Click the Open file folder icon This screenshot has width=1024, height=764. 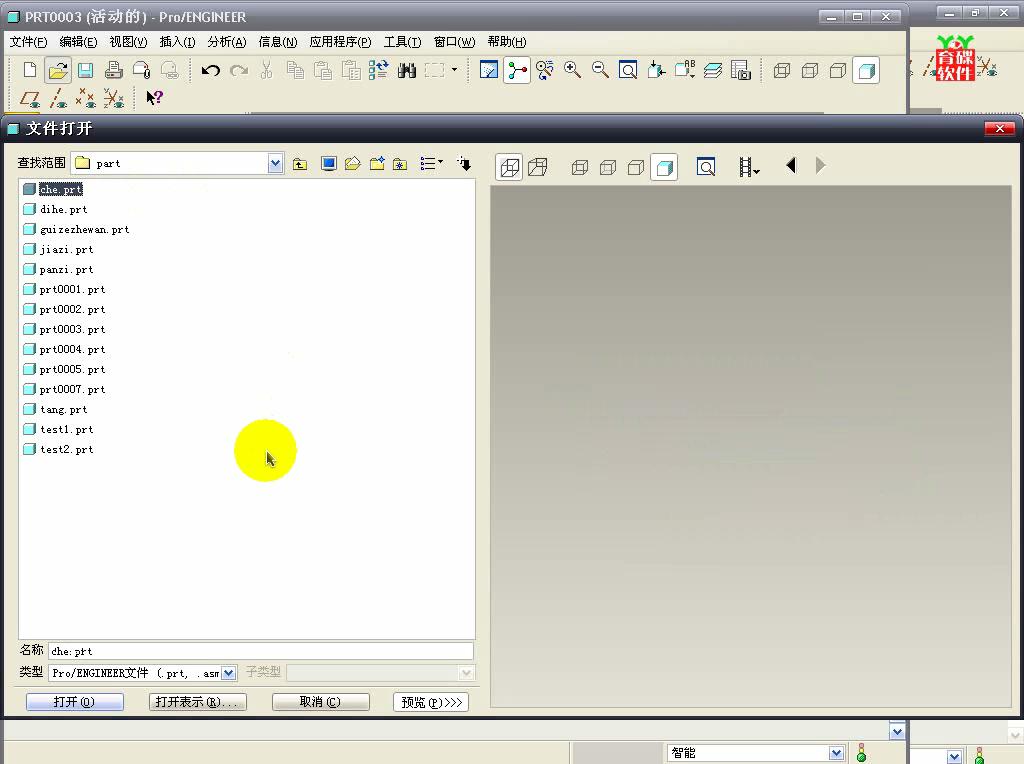click(58, 70)
